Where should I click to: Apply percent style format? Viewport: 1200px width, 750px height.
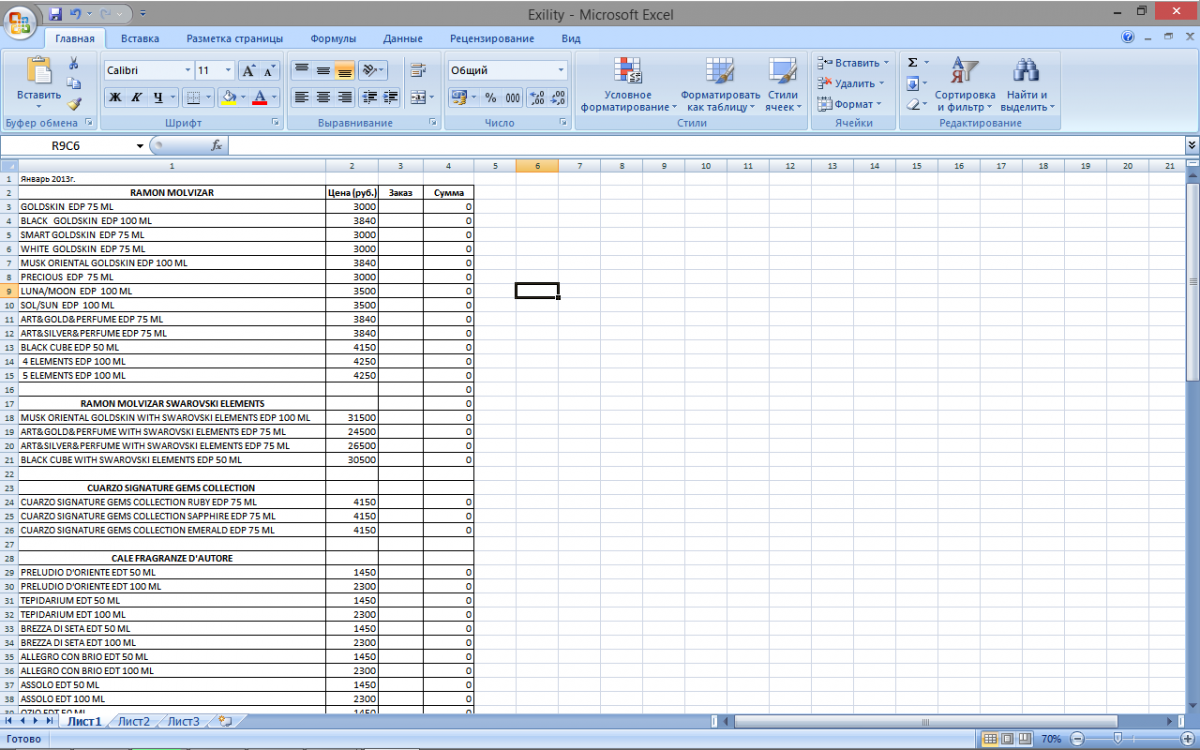coord(490,97)
